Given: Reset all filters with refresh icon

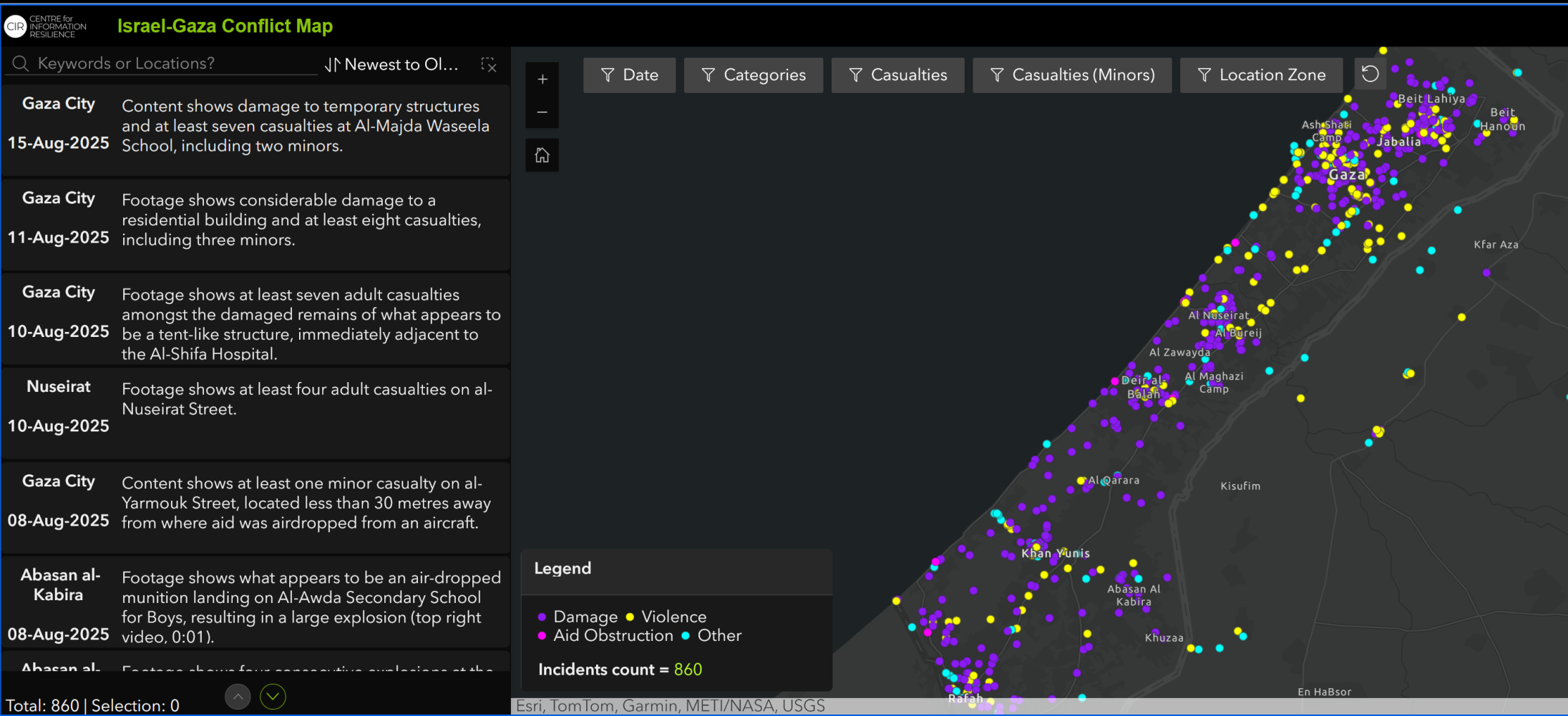Looking at the screenshot, I should pyautogui.click(x=1370, y=74).
